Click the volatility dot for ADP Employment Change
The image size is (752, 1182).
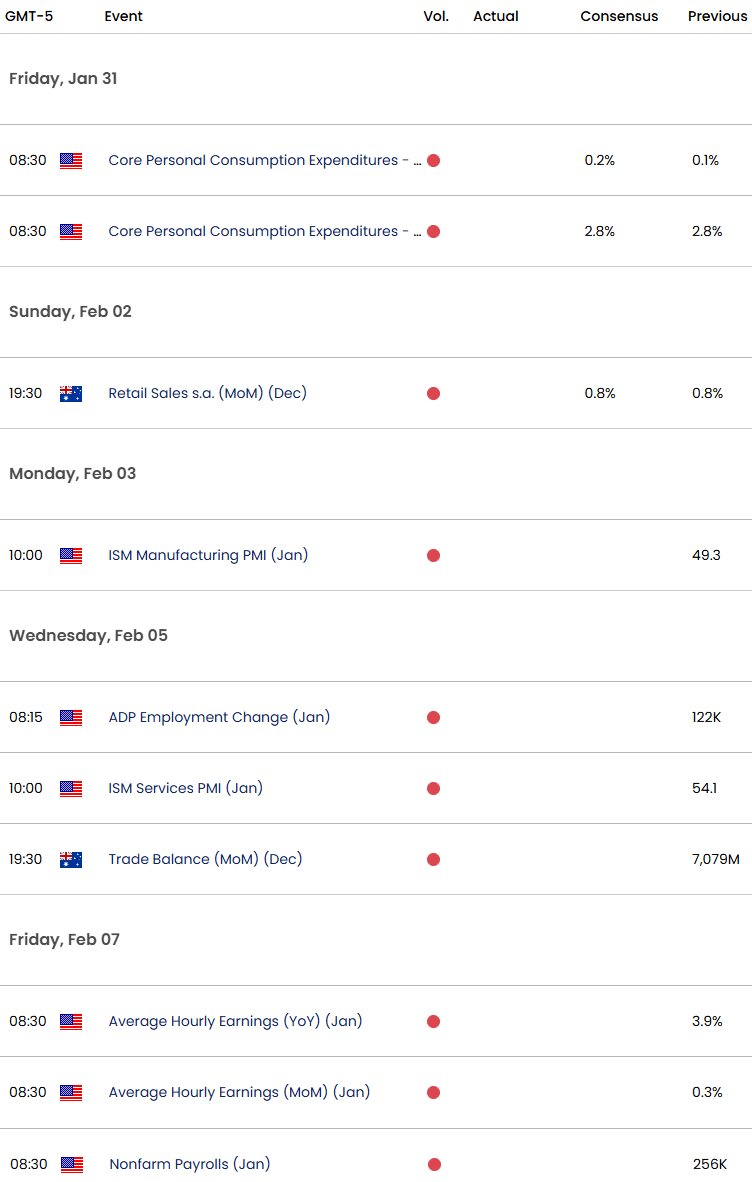pos(433,717)
